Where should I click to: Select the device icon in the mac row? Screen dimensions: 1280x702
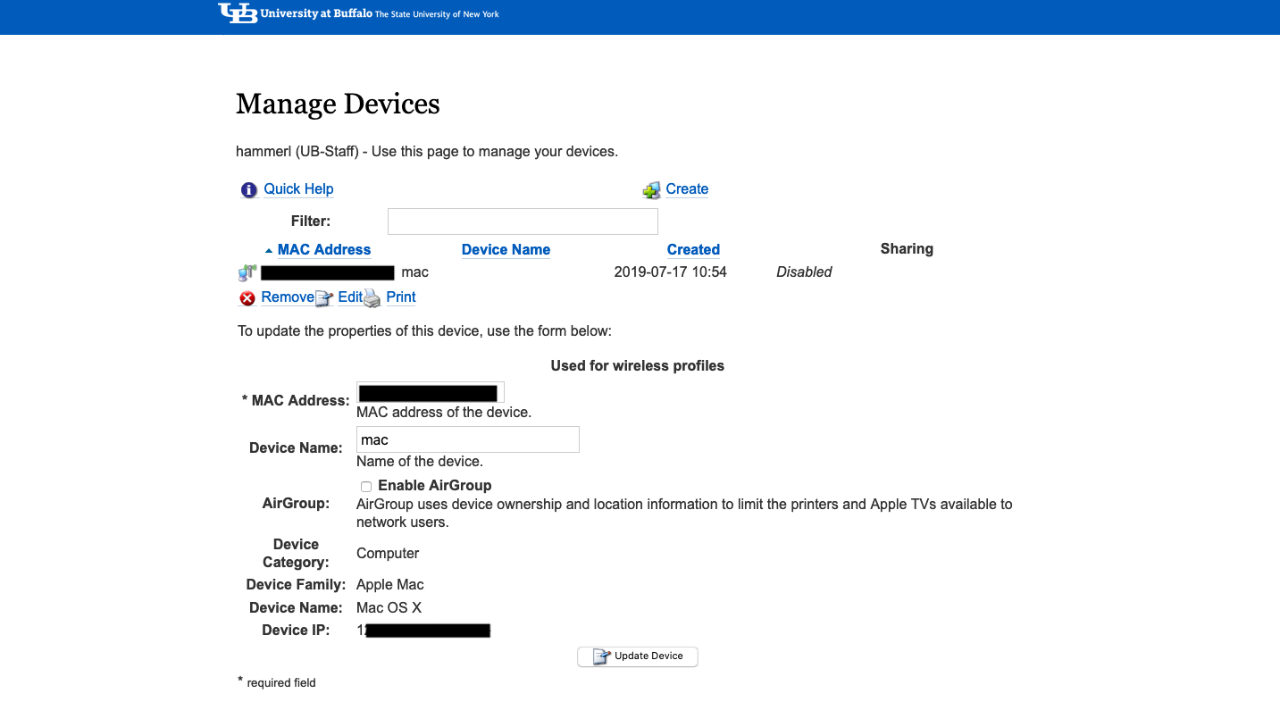point(247,272)
